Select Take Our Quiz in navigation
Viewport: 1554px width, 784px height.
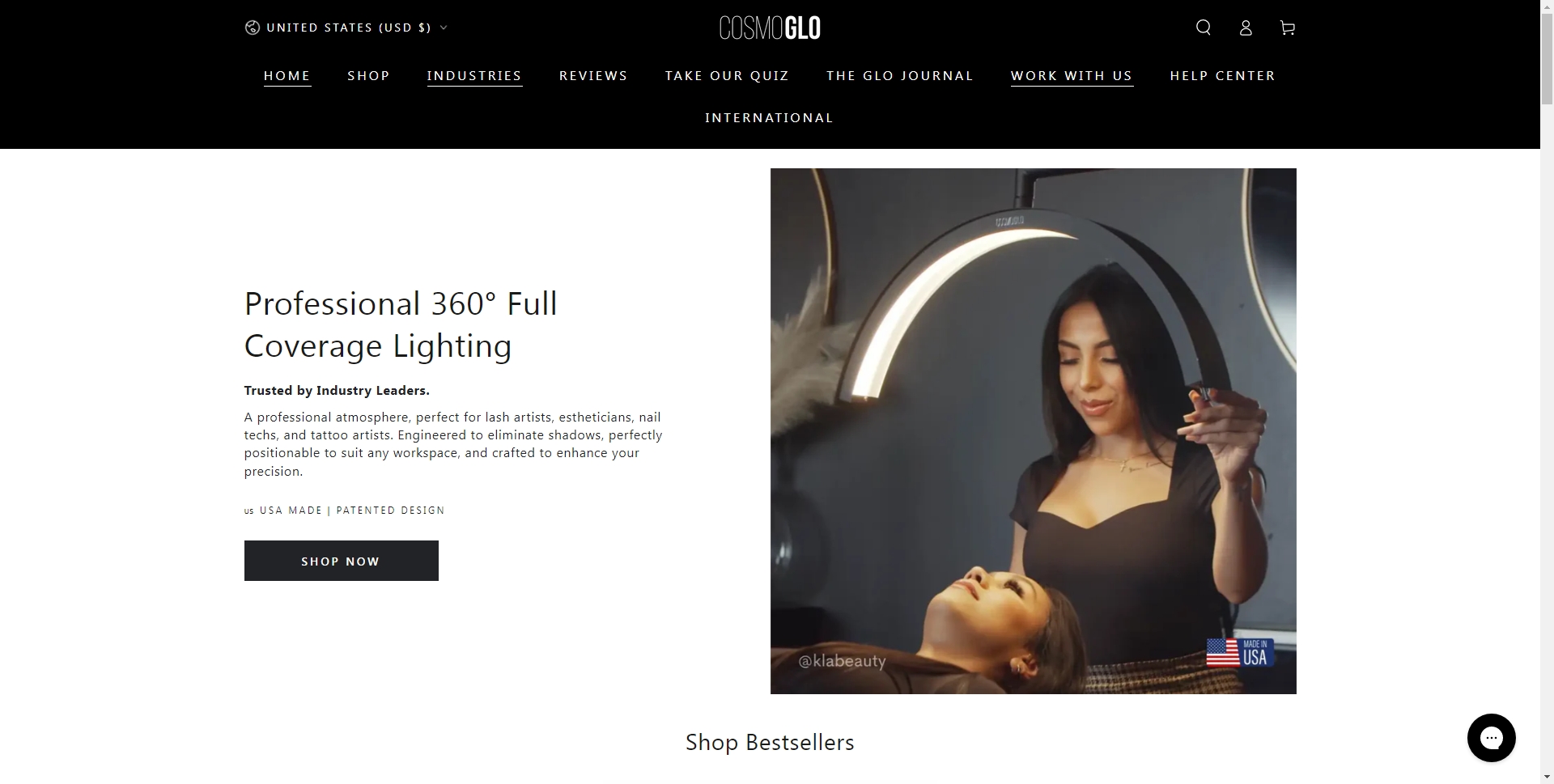pyautogui.click(x=727, y=75)
